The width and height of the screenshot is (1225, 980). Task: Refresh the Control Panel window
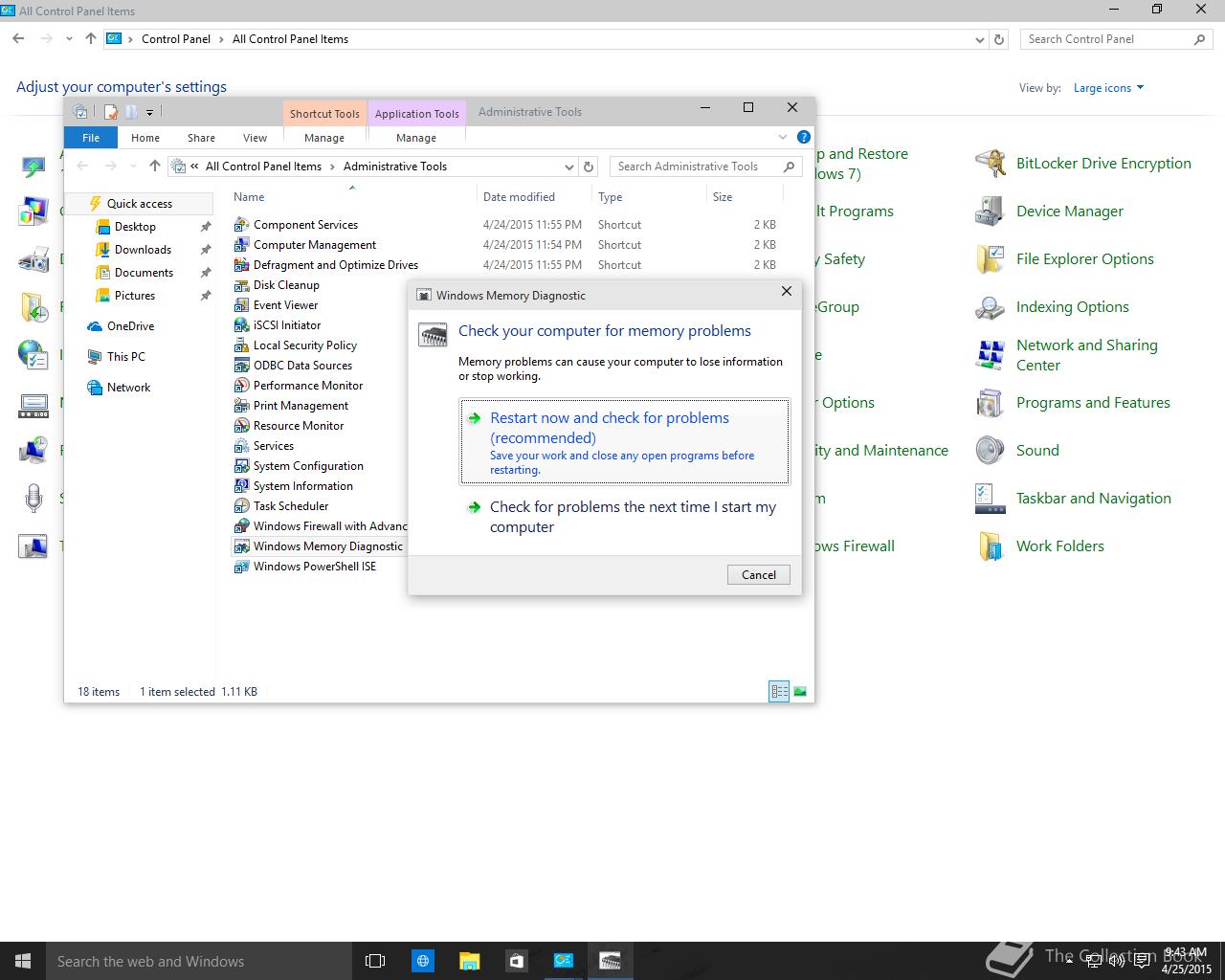coord(999,39)
